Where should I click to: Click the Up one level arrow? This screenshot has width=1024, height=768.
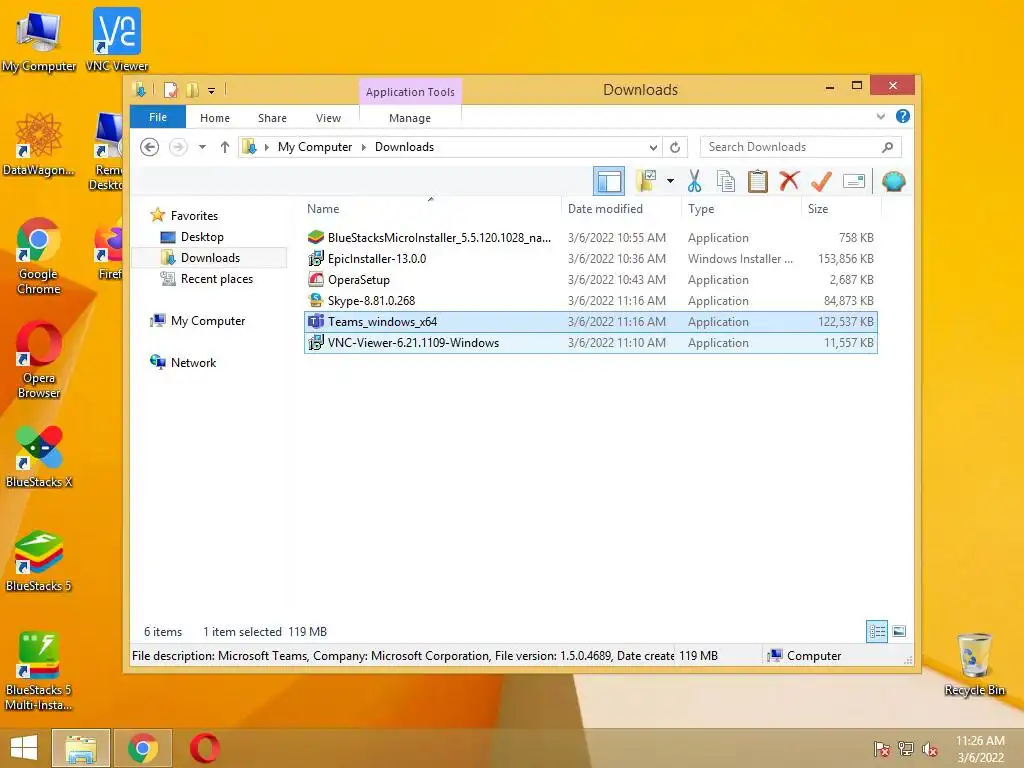pyautogui.click(x=225, y=147)
